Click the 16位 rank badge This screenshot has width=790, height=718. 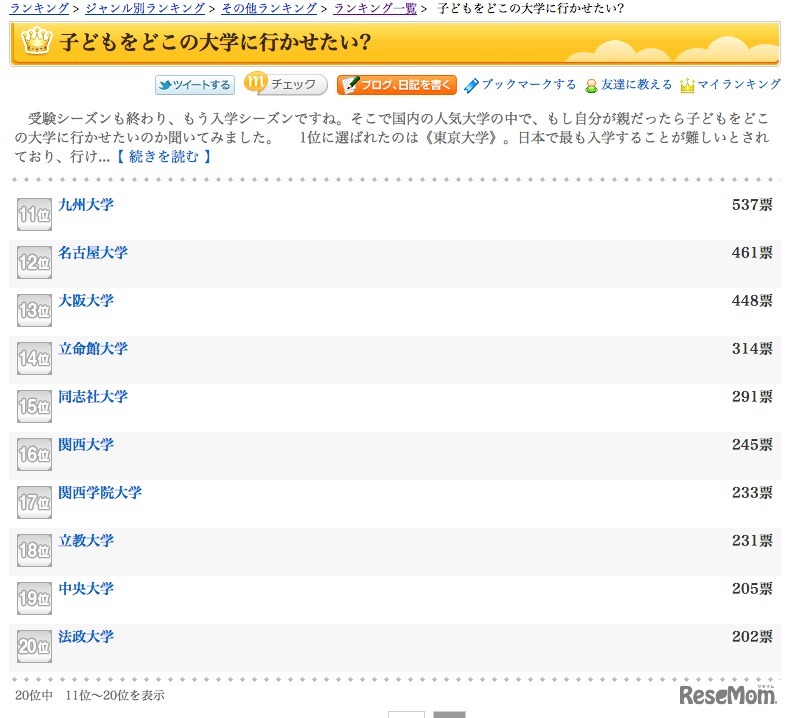click(34, 454)
